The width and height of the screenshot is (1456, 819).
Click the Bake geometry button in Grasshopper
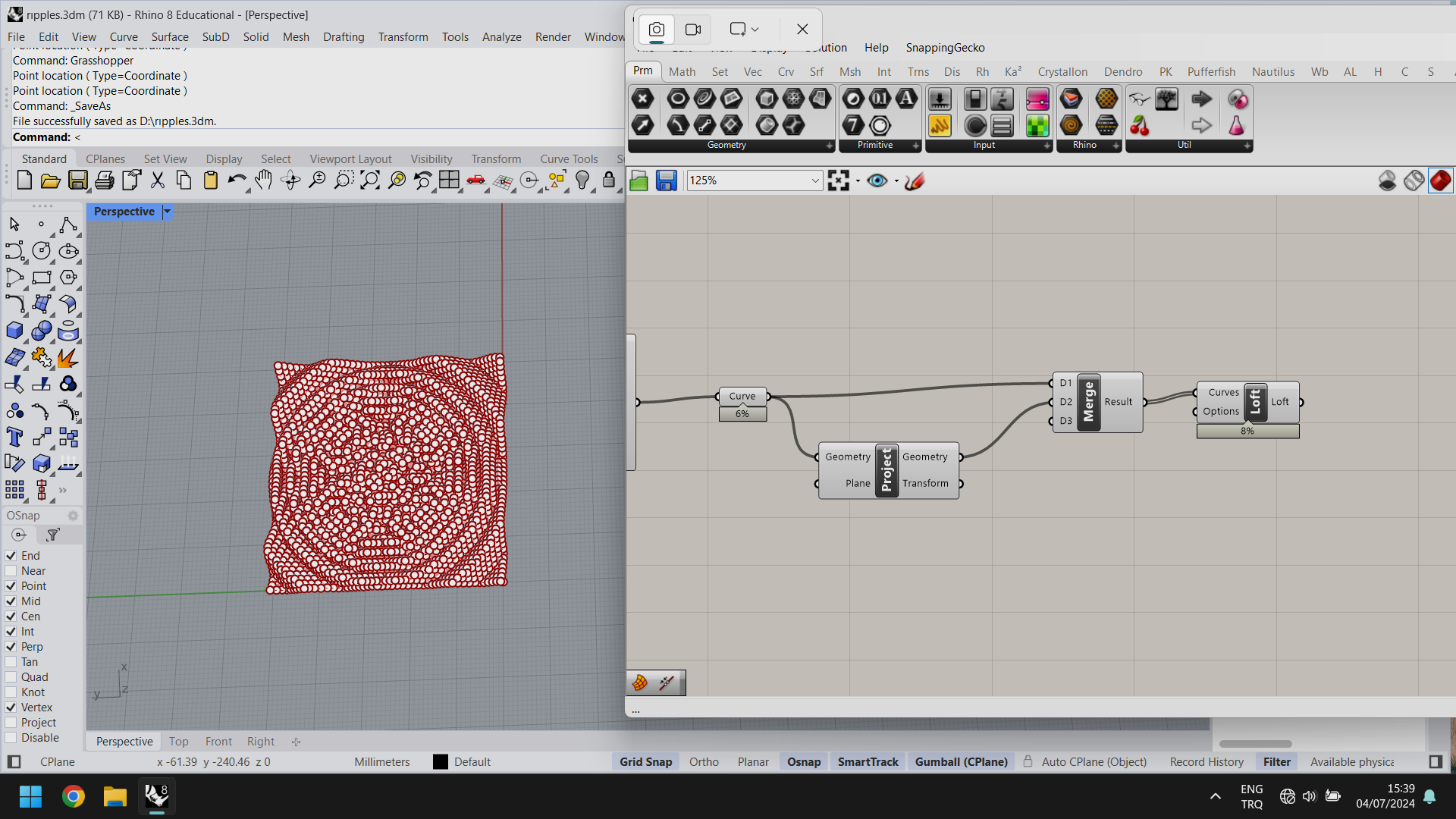point(640,683)
